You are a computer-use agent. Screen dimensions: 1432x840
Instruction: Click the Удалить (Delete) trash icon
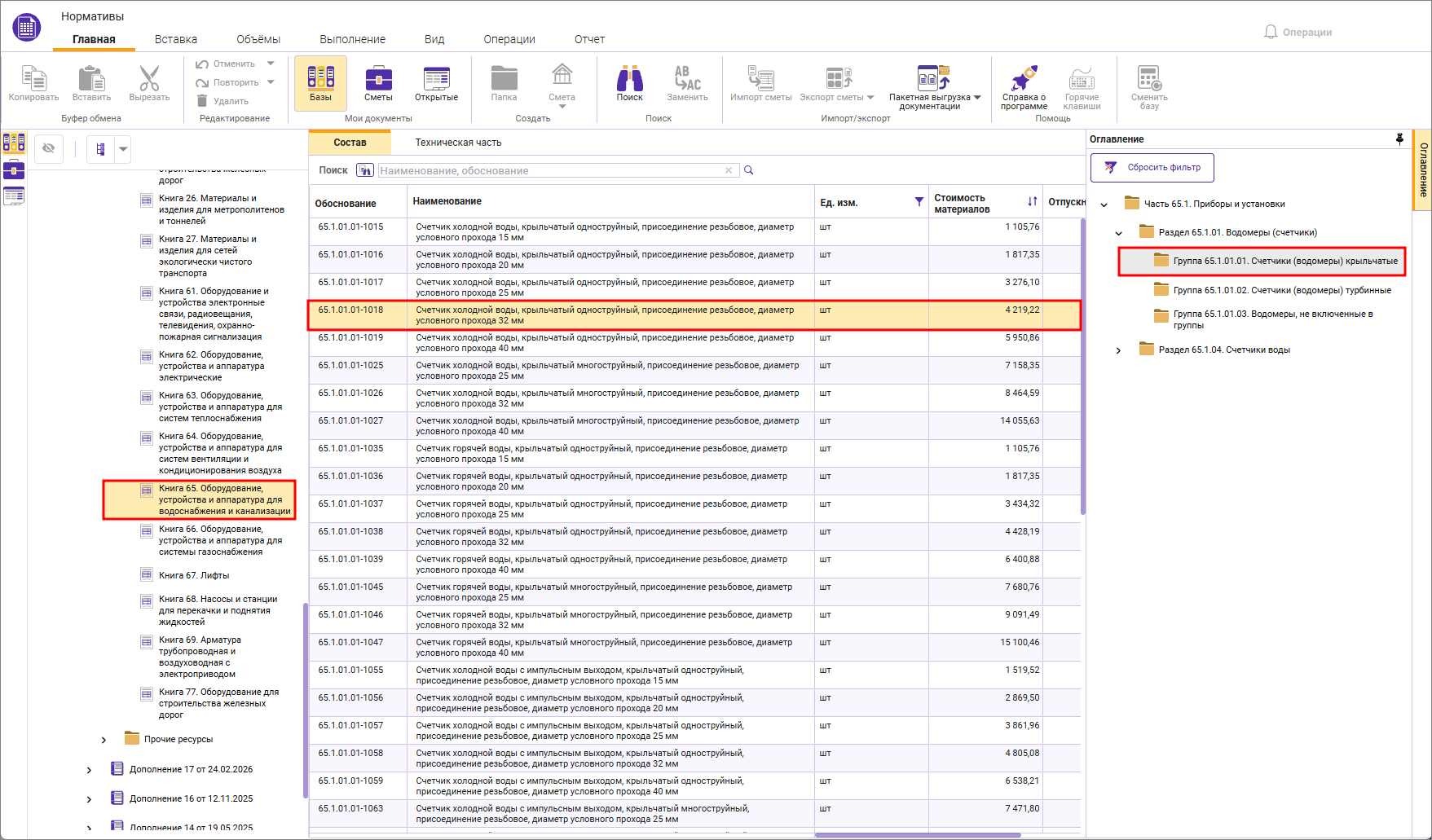[202, 101]
